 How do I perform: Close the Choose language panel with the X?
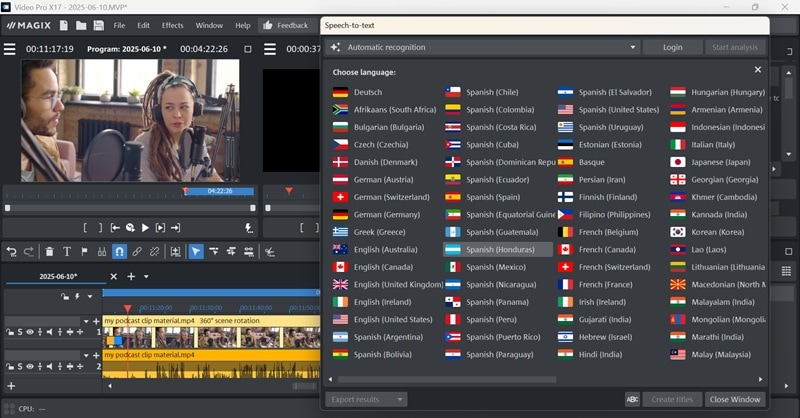tap(758, 69)
